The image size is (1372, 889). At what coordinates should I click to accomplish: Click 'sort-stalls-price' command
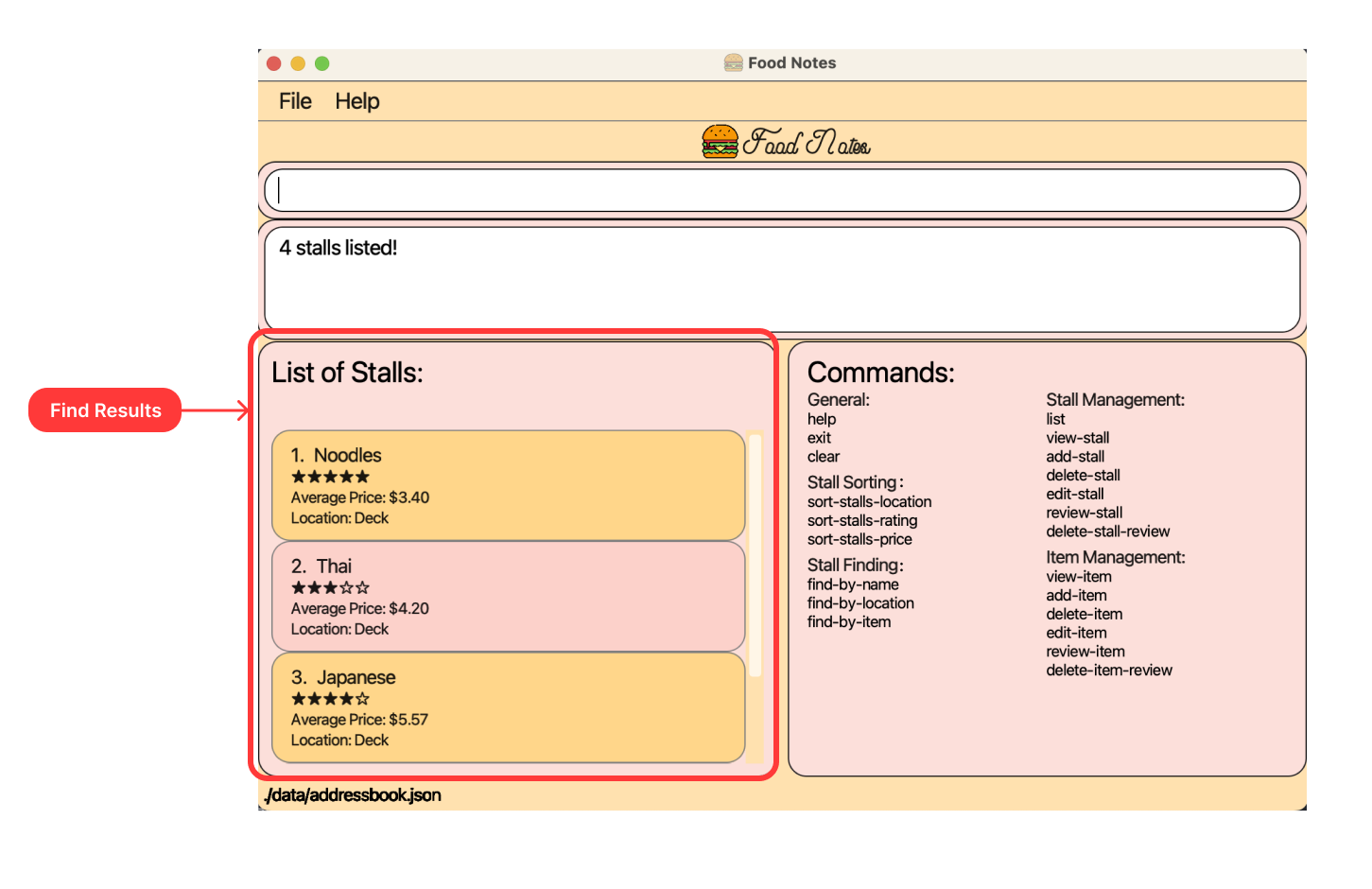point(860,540)
